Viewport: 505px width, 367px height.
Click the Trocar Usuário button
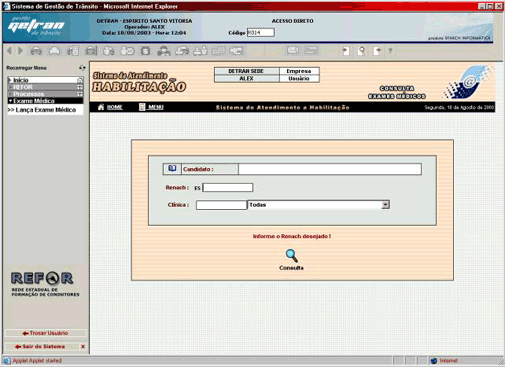point(45,333)
